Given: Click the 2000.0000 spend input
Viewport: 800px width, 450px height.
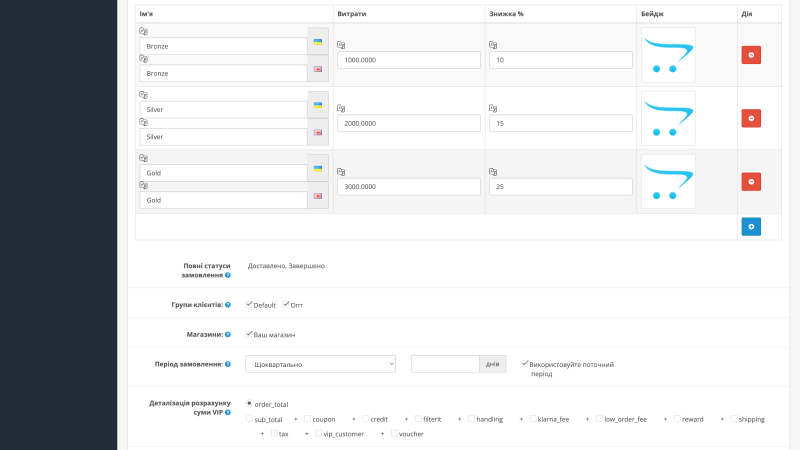Looking at the screenshot, I should [x=409, y=123].
